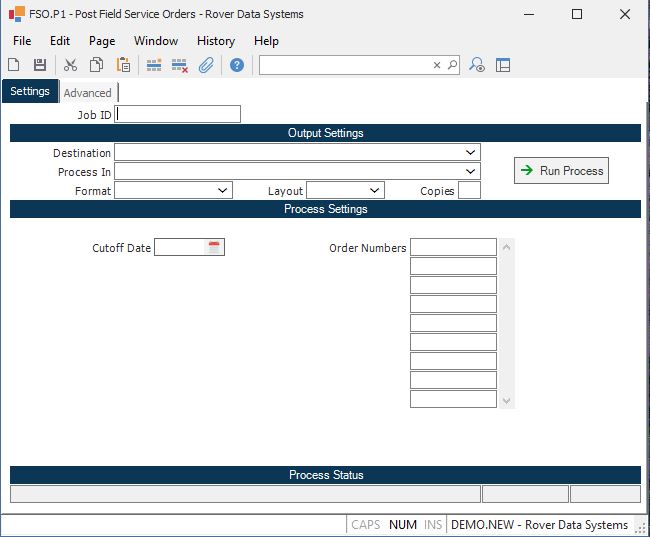Clear the toolbar search box with X

coord(437,65)
